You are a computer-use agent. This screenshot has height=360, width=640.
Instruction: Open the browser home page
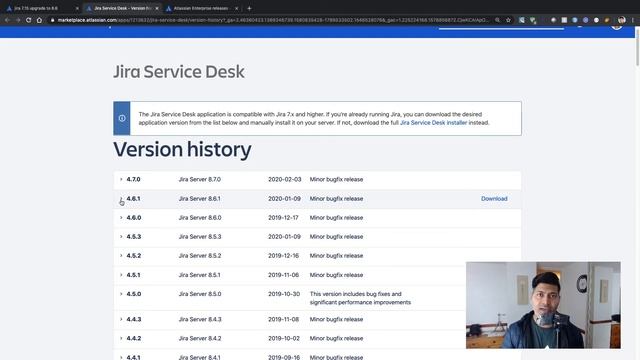[x=39, y=20]
